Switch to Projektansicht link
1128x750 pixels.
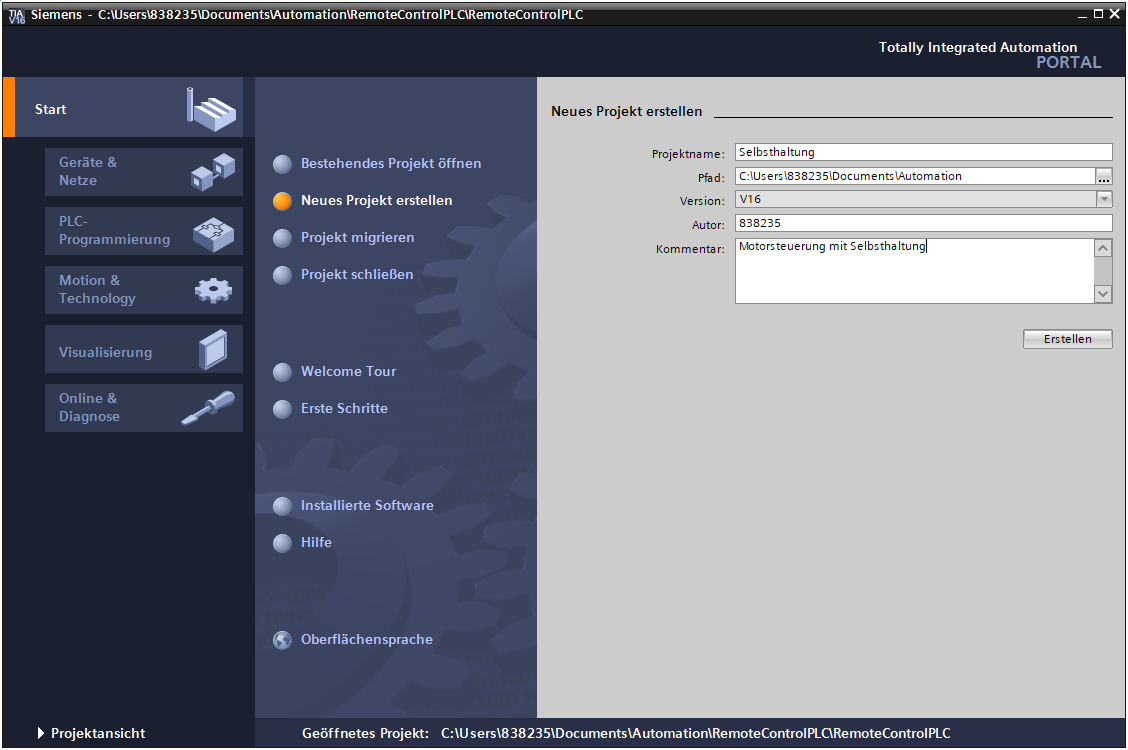point(98,733)
